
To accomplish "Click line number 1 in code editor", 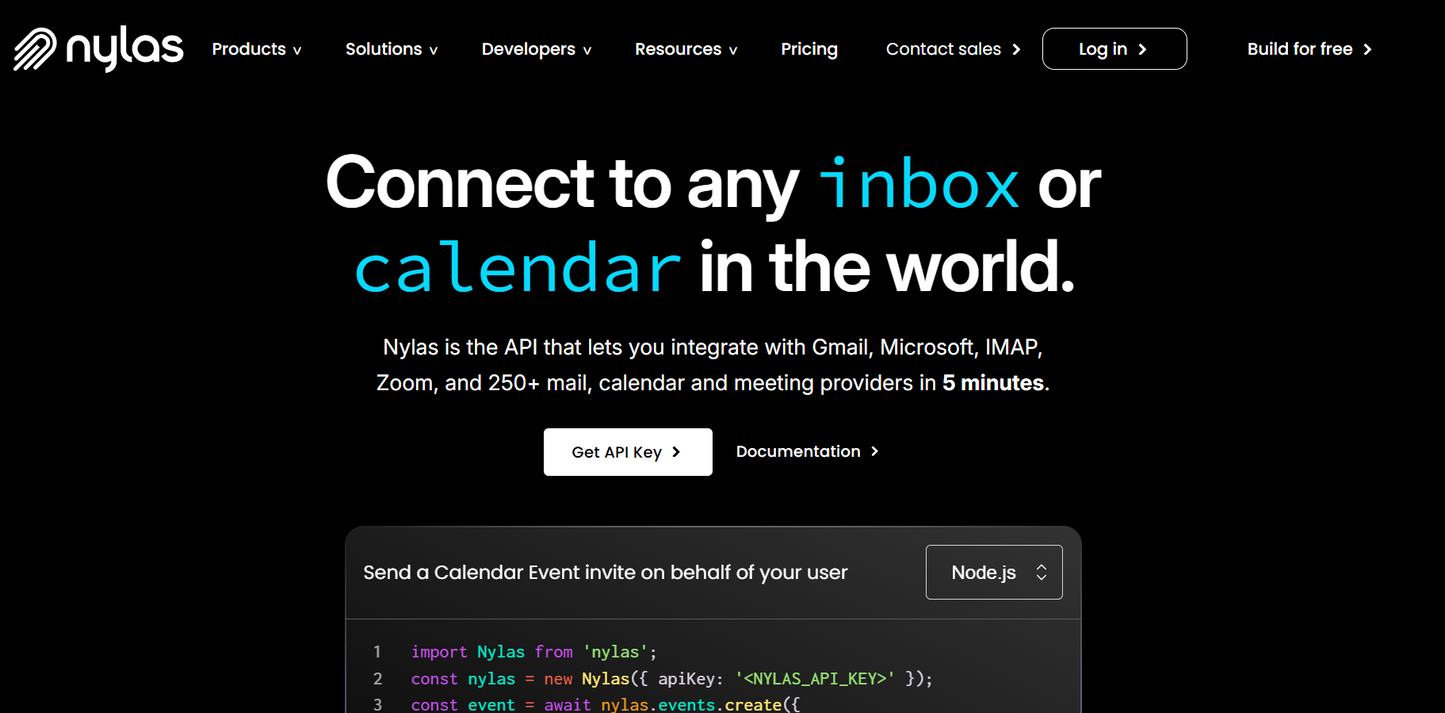I will (377, 652).
